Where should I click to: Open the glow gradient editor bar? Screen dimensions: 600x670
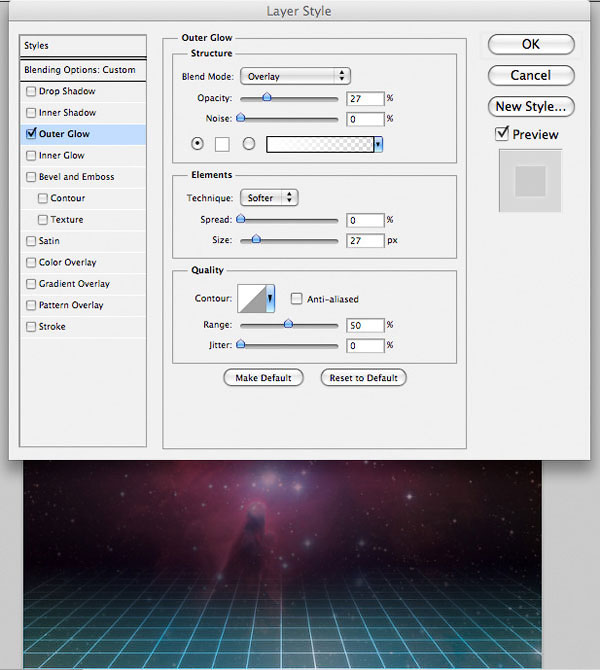320,144
